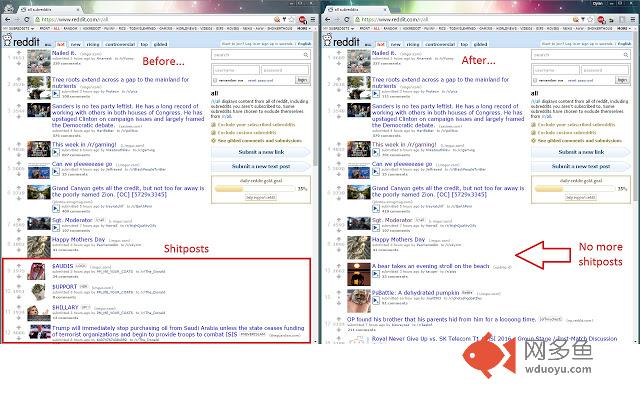
Task: Open Chrome hamburger menu in After window
Action: pyautogui.click(x=633, y=20)
